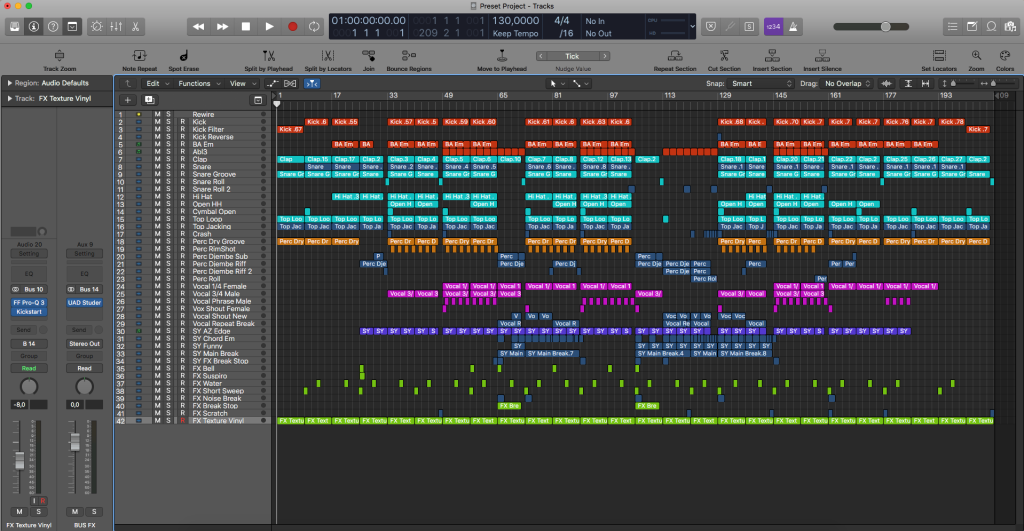This screenshot has width=1024, height=531.
Task: Increase nudge value with right arrow
Action: pyautogui.click(x=605, y=56)
